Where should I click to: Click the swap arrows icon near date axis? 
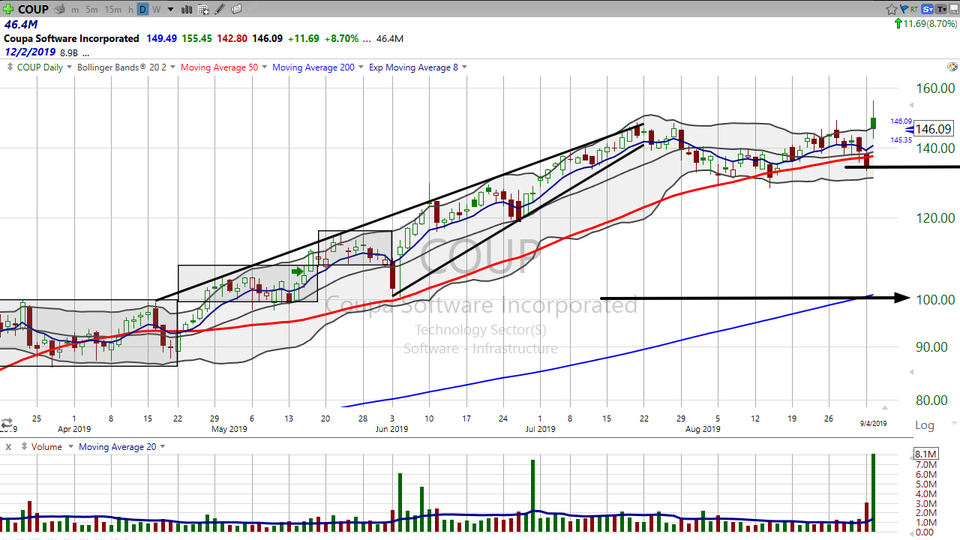click(x=7, y=424)
